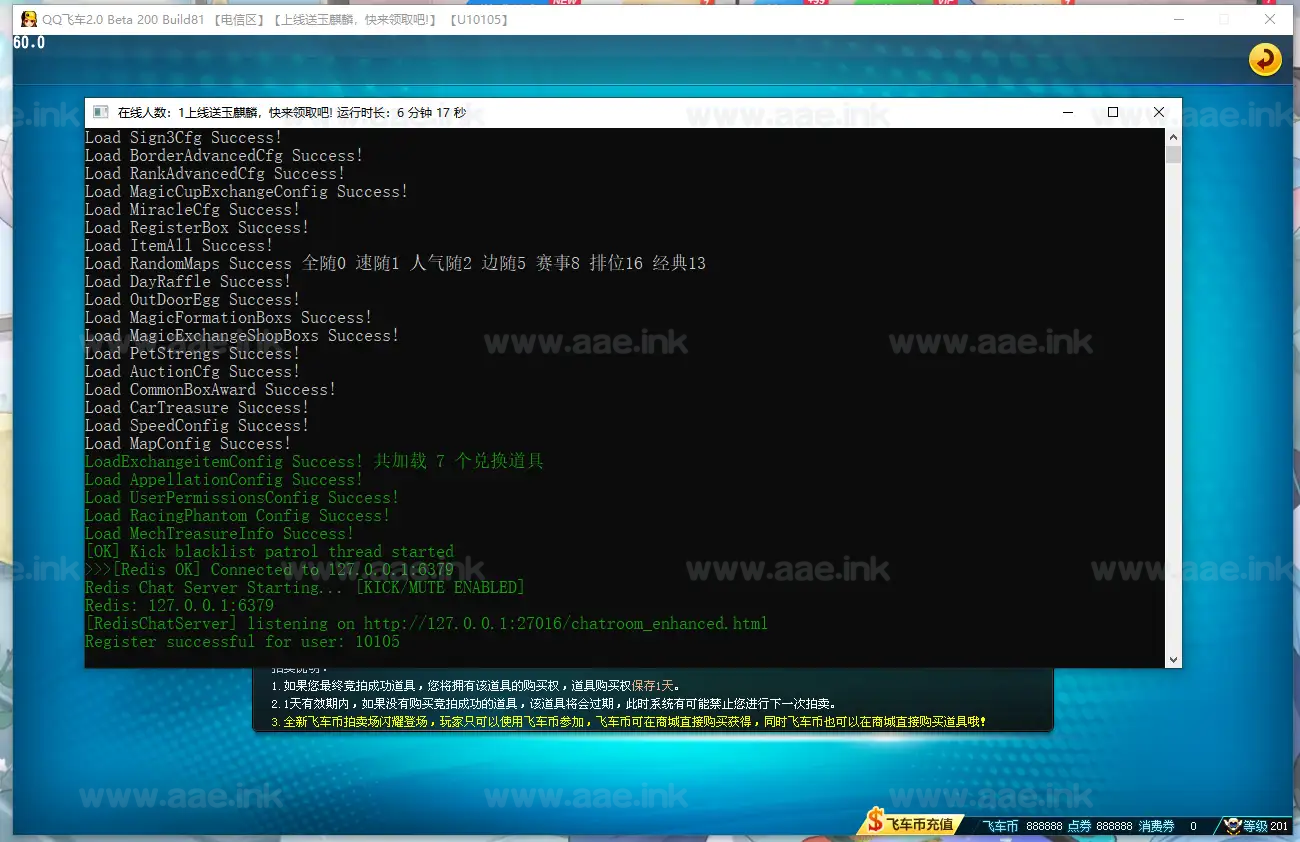Close the QQ飞车 game window
Image resolution: width=1300 pixels, height=842 pixels.
1271,19
